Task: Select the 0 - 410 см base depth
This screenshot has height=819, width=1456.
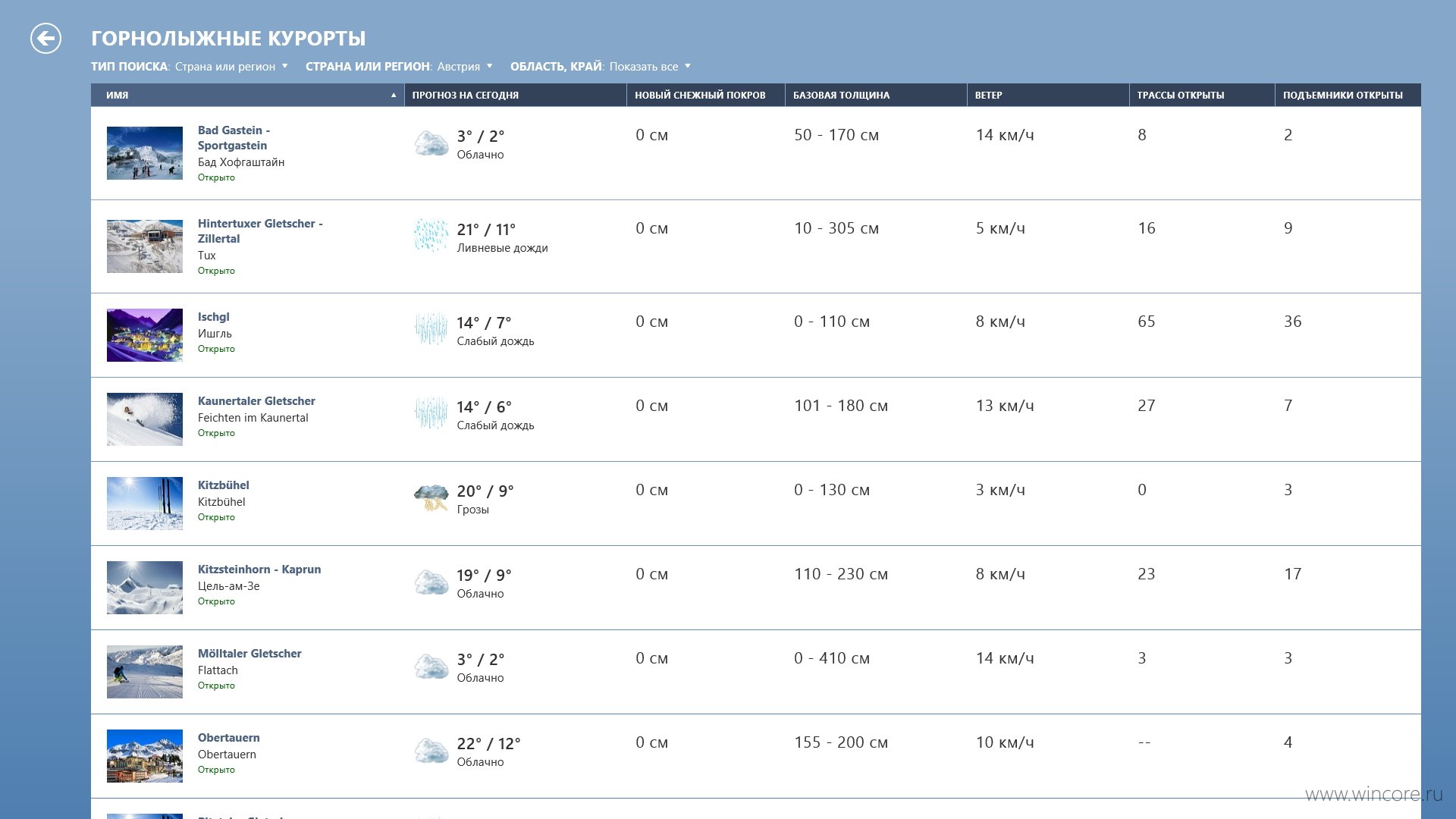Action: click(832, 658)
